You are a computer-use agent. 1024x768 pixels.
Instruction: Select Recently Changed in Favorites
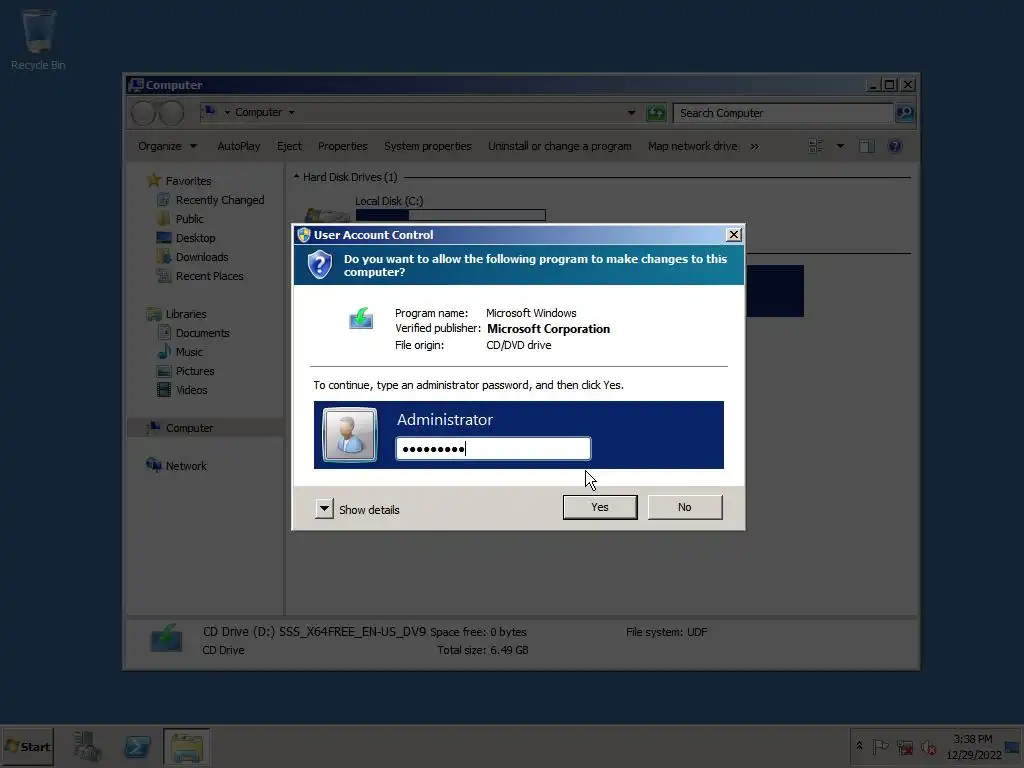219,200
